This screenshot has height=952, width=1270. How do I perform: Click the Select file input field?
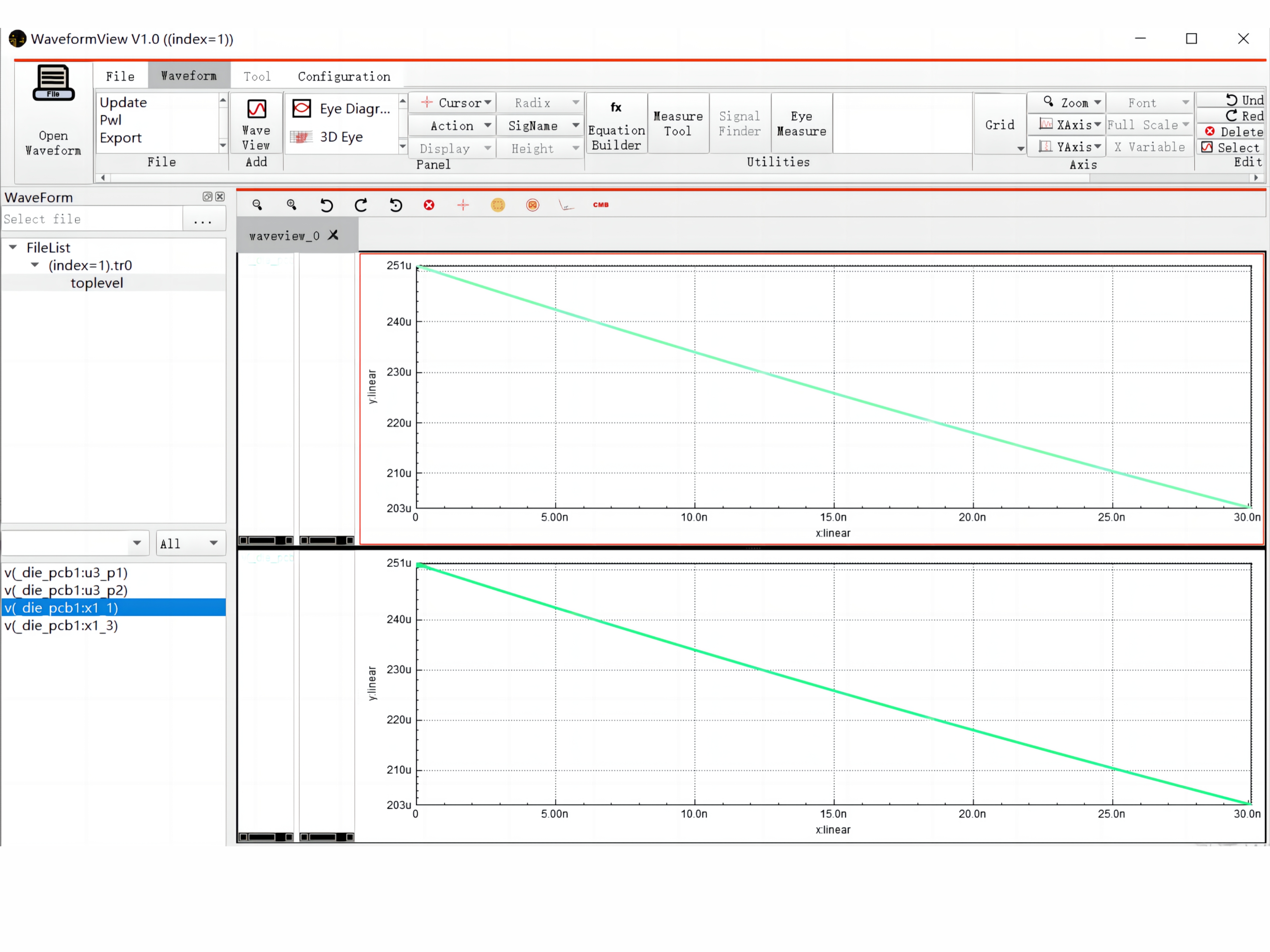pyautogui.click(x=92, y=219)
